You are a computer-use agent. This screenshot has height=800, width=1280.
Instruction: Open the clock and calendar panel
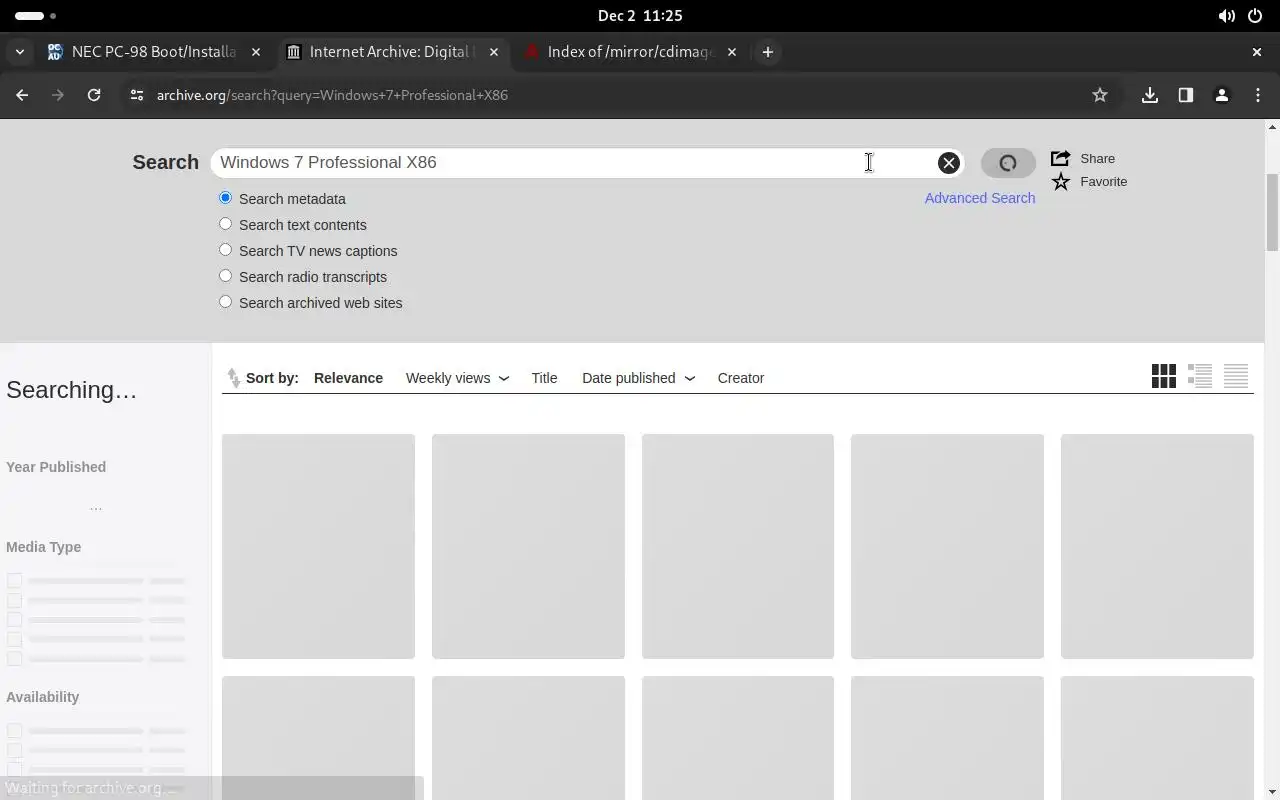click(640, 16)
